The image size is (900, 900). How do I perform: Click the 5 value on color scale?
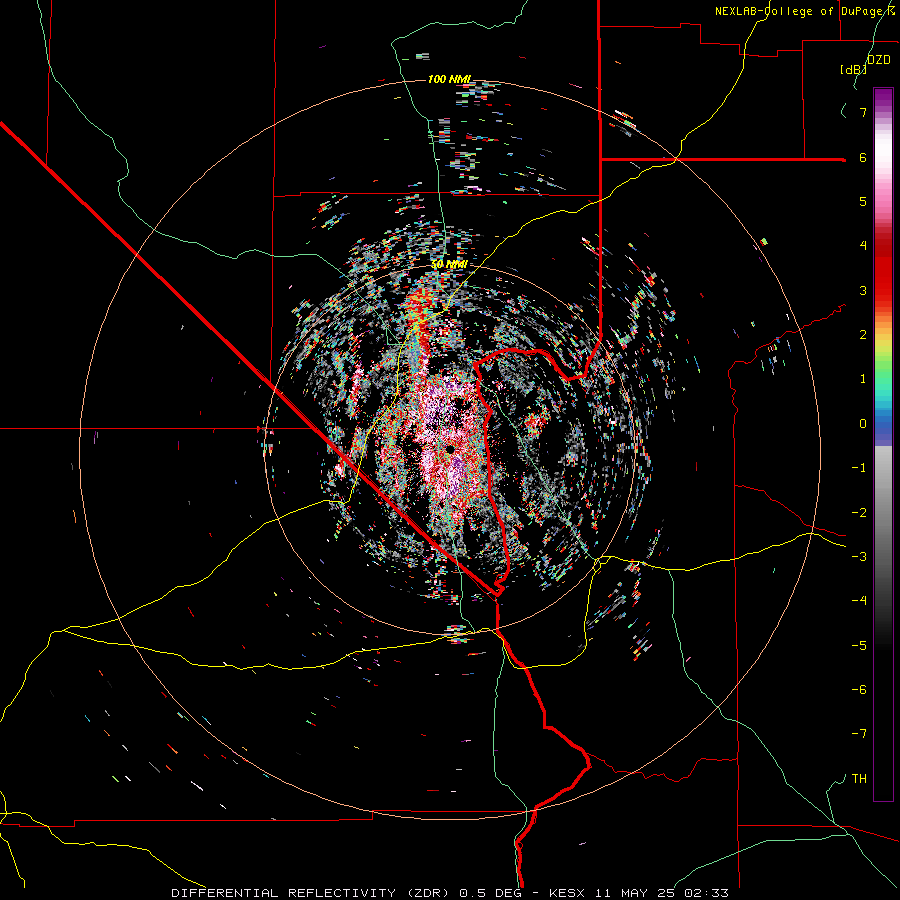point(863,201)
